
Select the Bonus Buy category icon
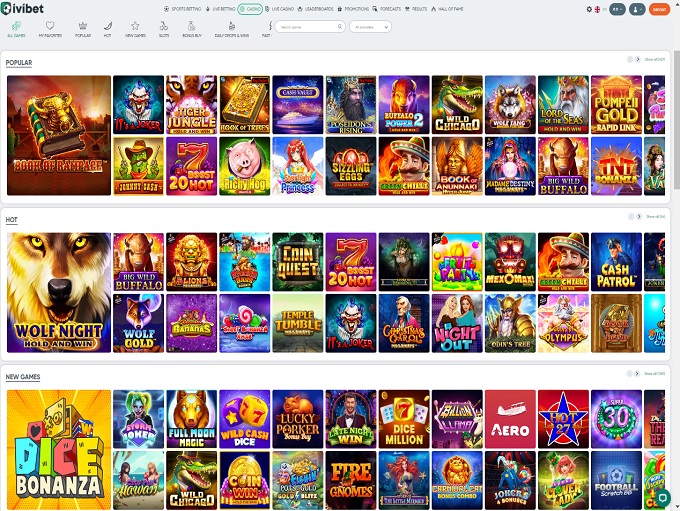[x=191, y=27]
